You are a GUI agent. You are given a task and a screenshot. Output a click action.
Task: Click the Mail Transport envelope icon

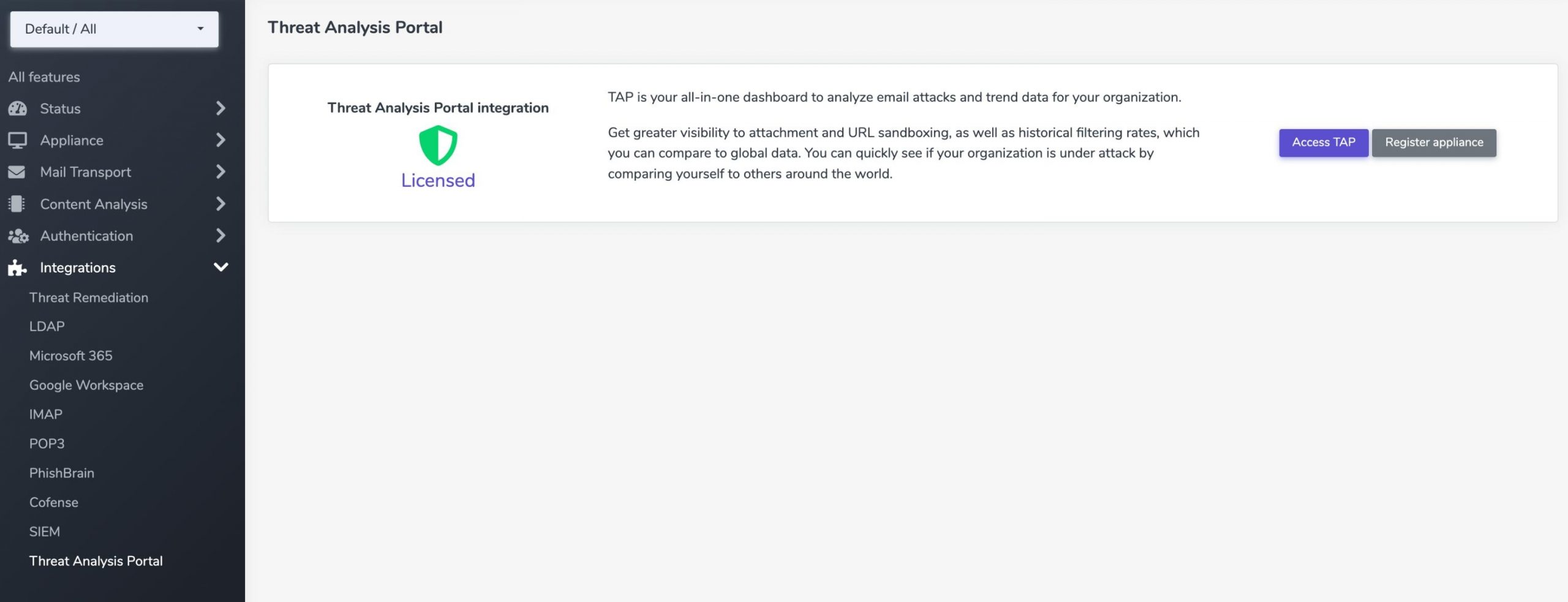[x=17, y=172]
